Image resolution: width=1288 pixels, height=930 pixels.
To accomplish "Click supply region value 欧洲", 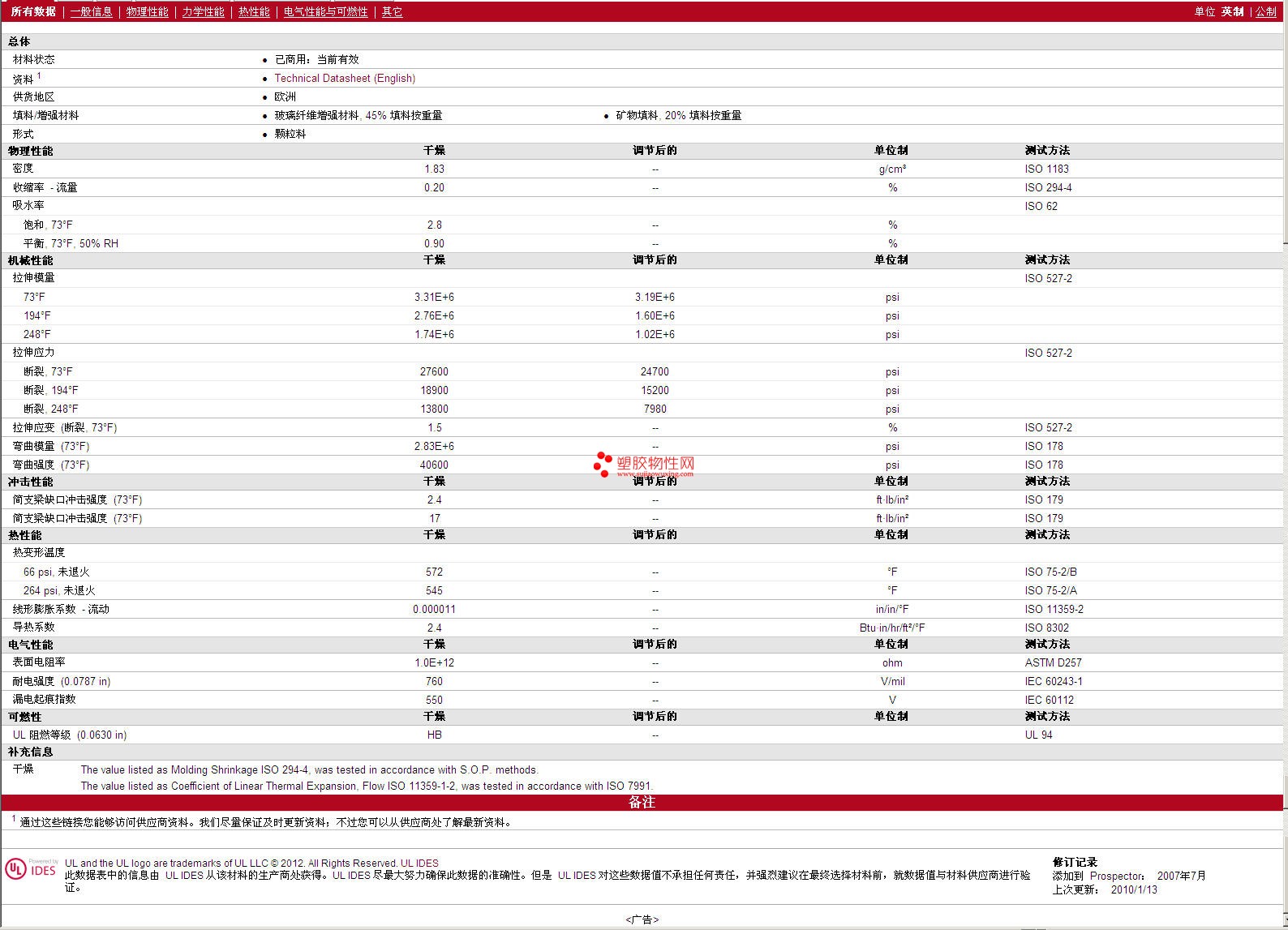I will pos(285,96).
